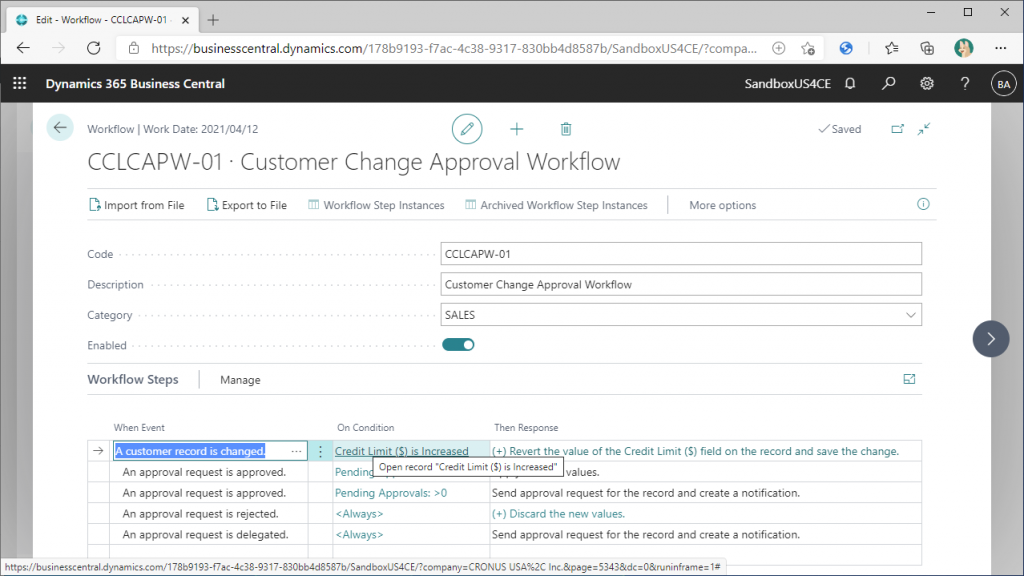
Task: Open the search magnifier in header
Action: tap(888, 84)
